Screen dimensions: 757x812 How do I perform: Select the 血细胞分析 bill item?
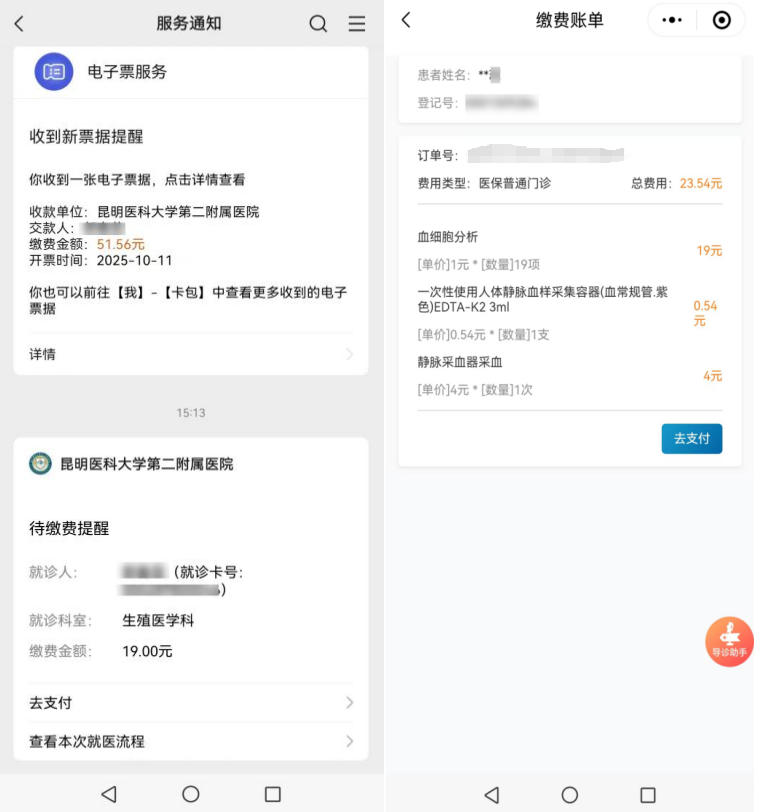(x=448, y=237)
